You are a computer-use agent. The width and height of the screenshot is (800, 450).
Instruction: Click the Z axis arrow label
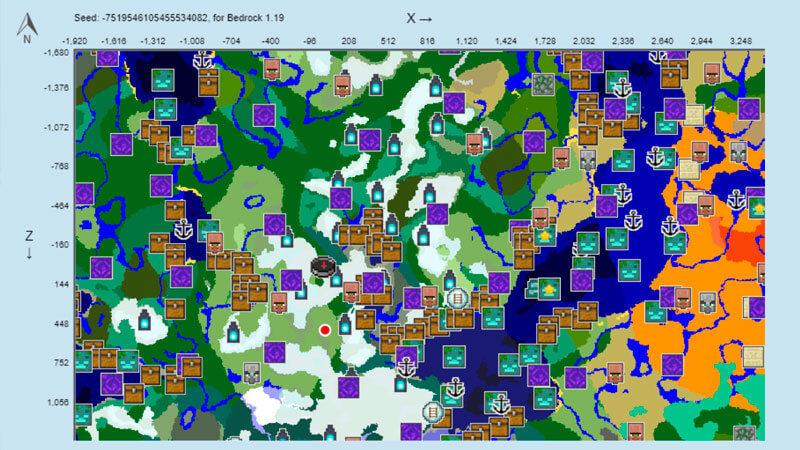click(x=29, y=244)
